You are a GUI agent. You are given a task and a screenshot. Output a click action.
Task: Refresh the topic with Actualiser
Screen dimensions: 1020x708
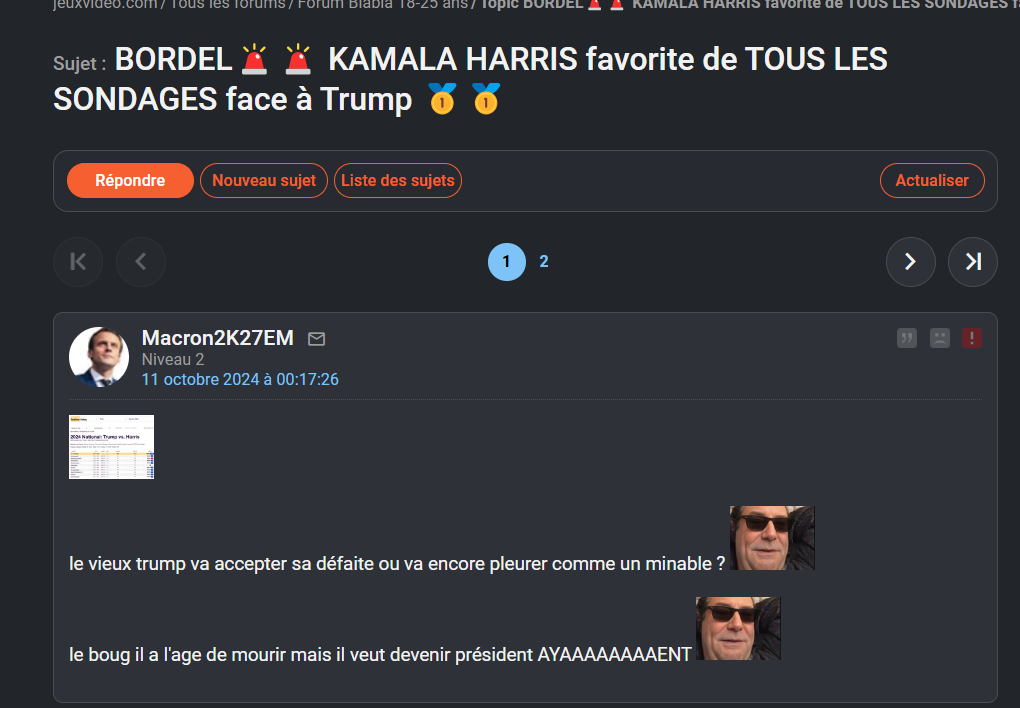tap(932, 180)
